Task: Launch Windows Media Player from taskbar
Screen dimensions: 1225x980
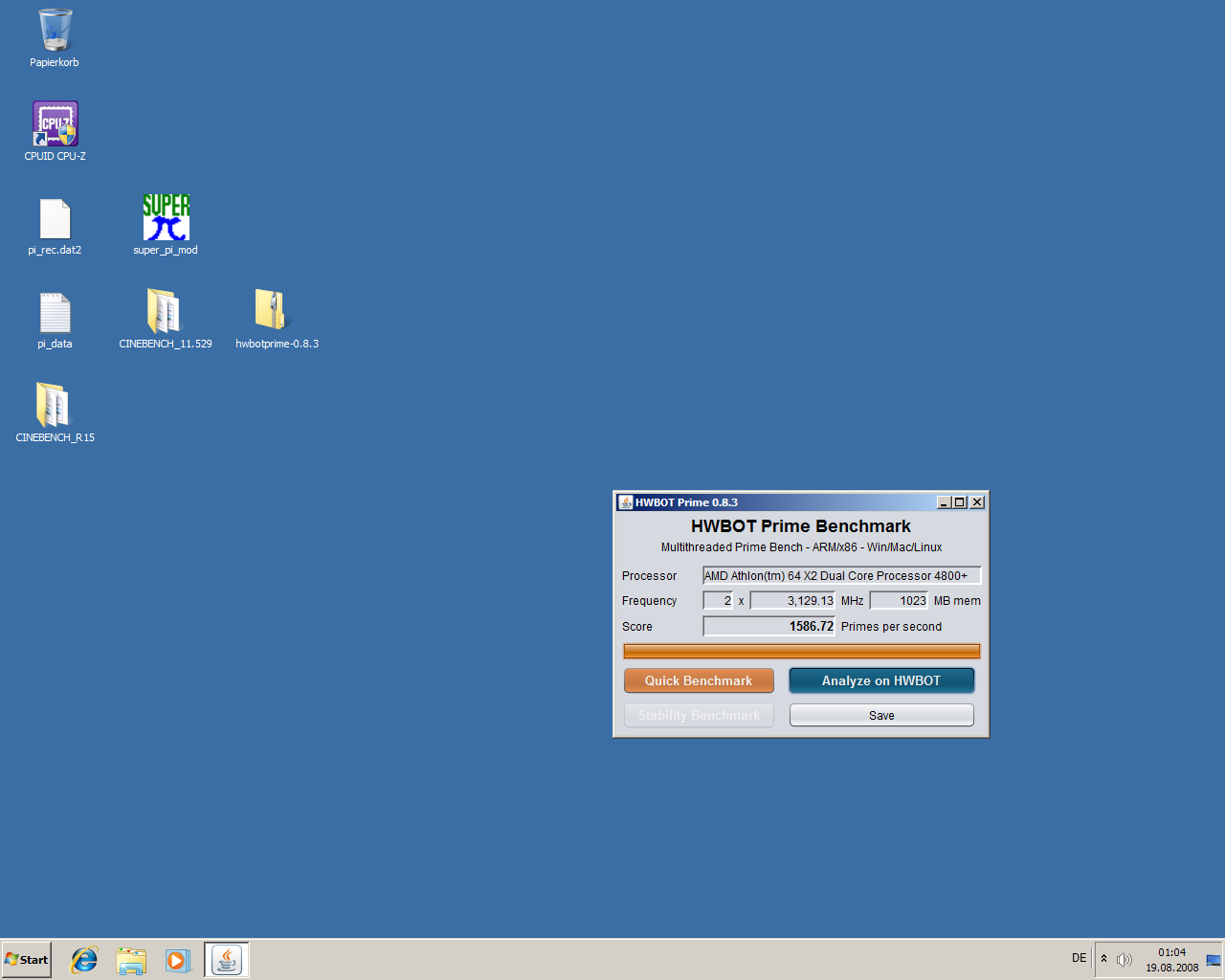Action: [x=178, y=960]
